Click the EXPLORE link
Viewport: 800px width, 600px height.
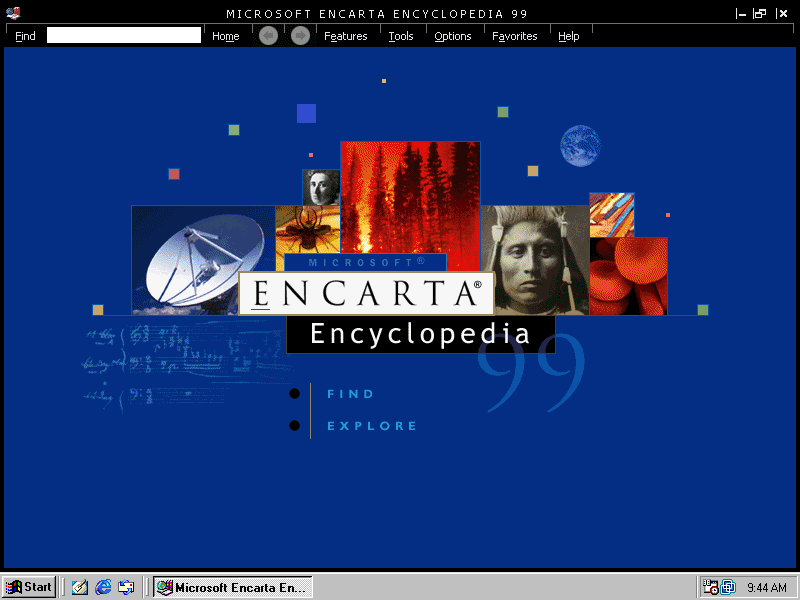click(372, 425)
